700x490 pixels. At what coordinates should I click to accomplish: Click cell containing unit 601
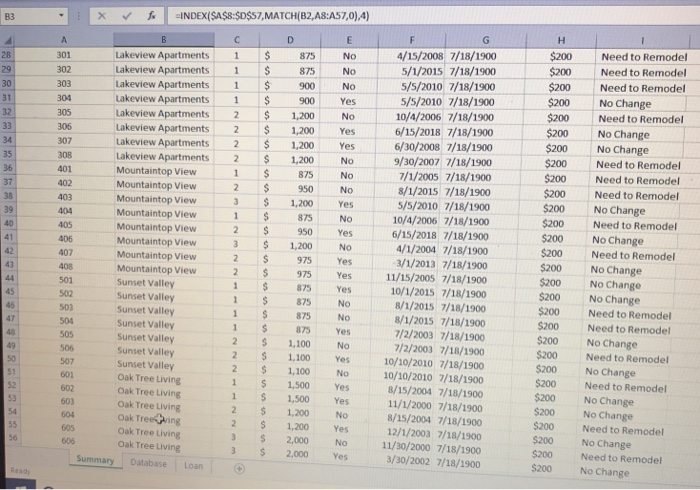[67, 374]
